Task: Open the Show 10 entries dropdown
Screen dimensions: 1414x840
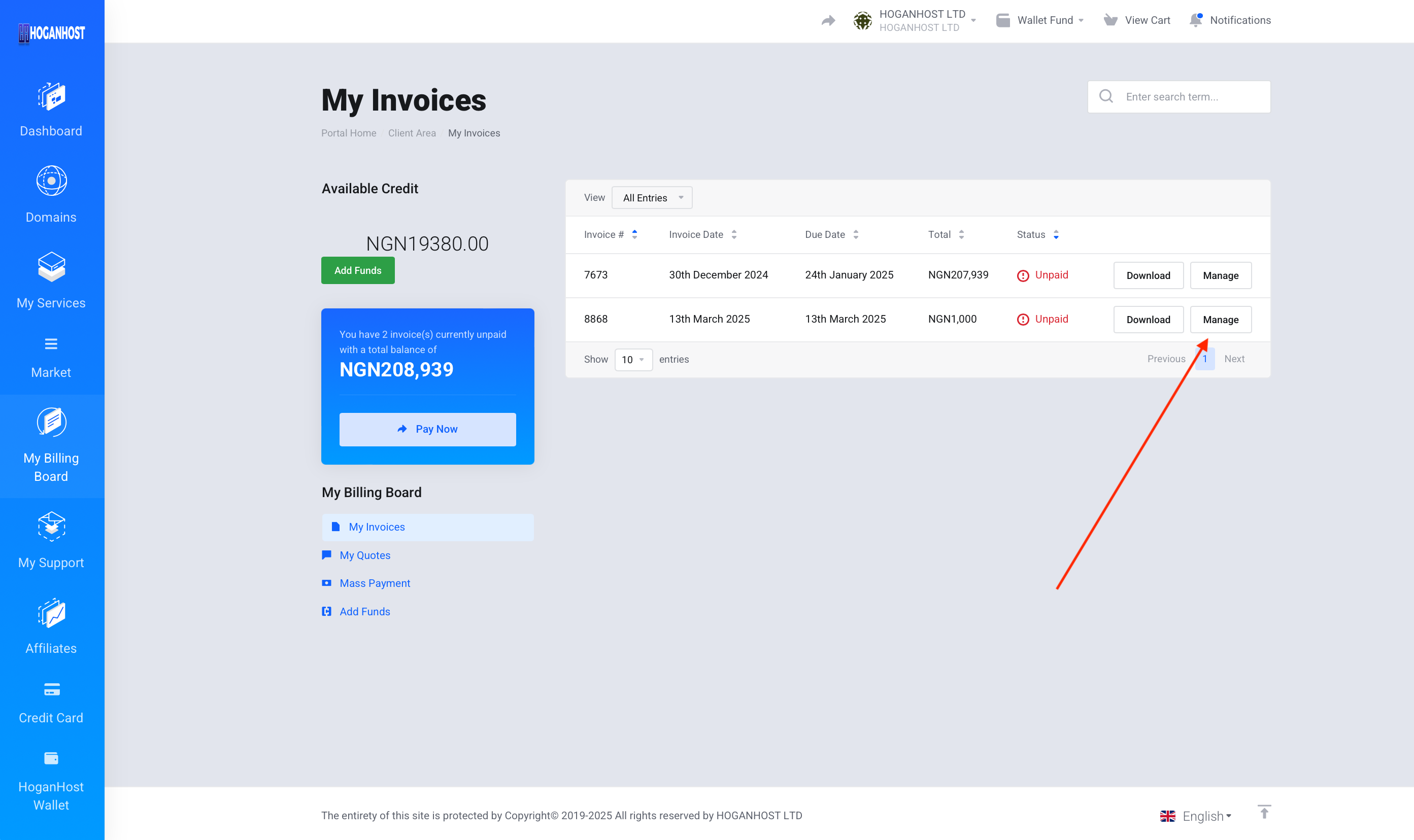Action: click(633, 360)
